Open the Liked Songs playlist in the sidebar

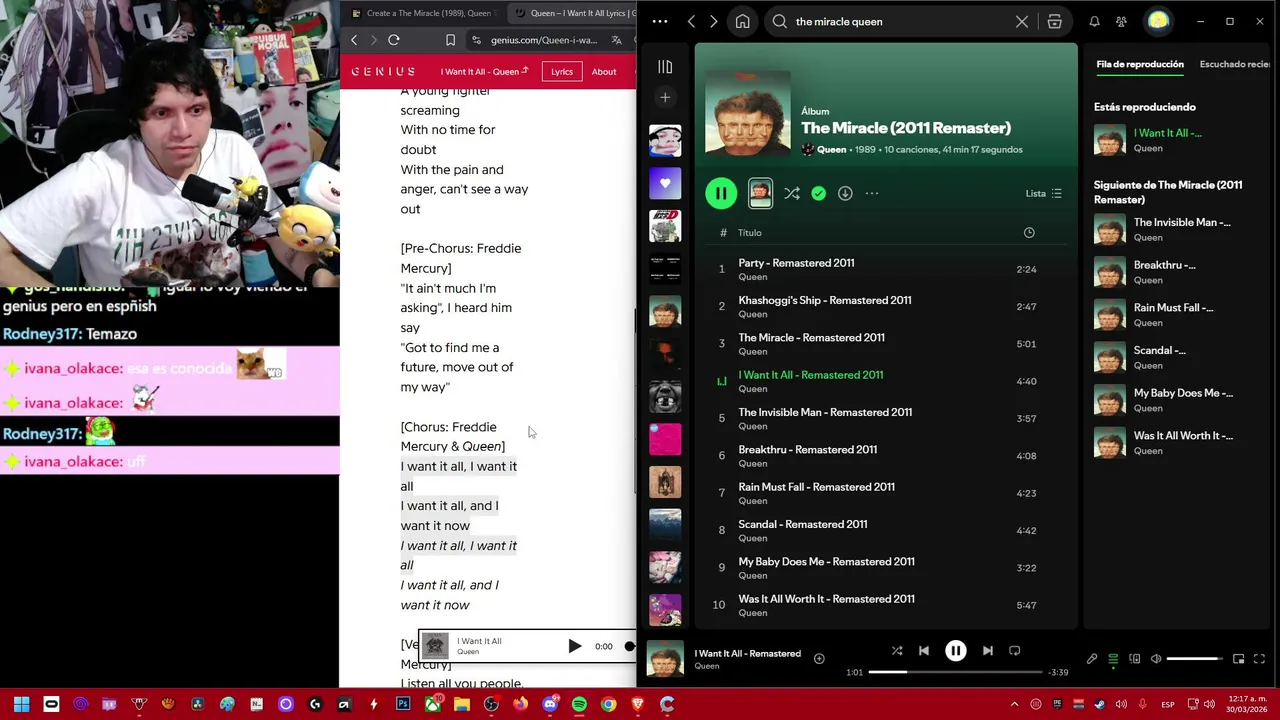665,183
